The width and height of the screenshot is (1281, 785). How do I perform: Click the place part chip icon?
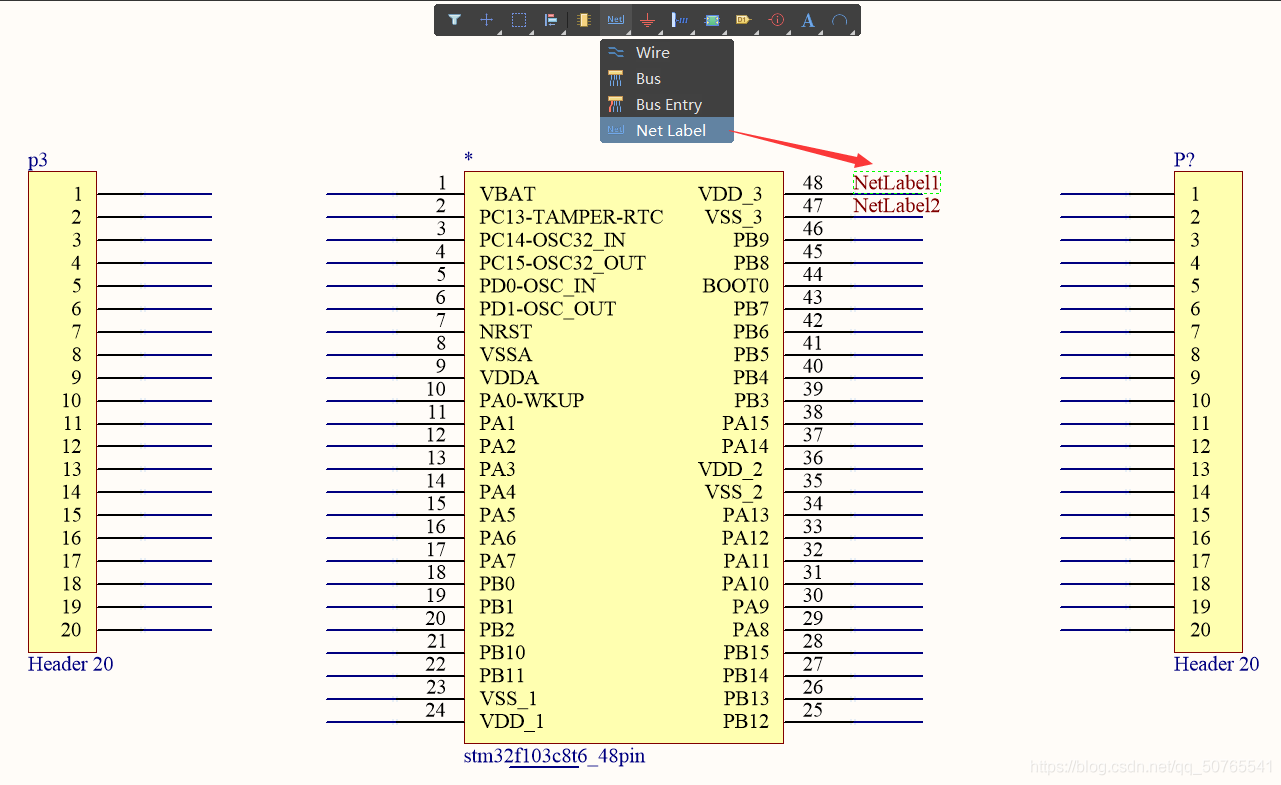584,19
